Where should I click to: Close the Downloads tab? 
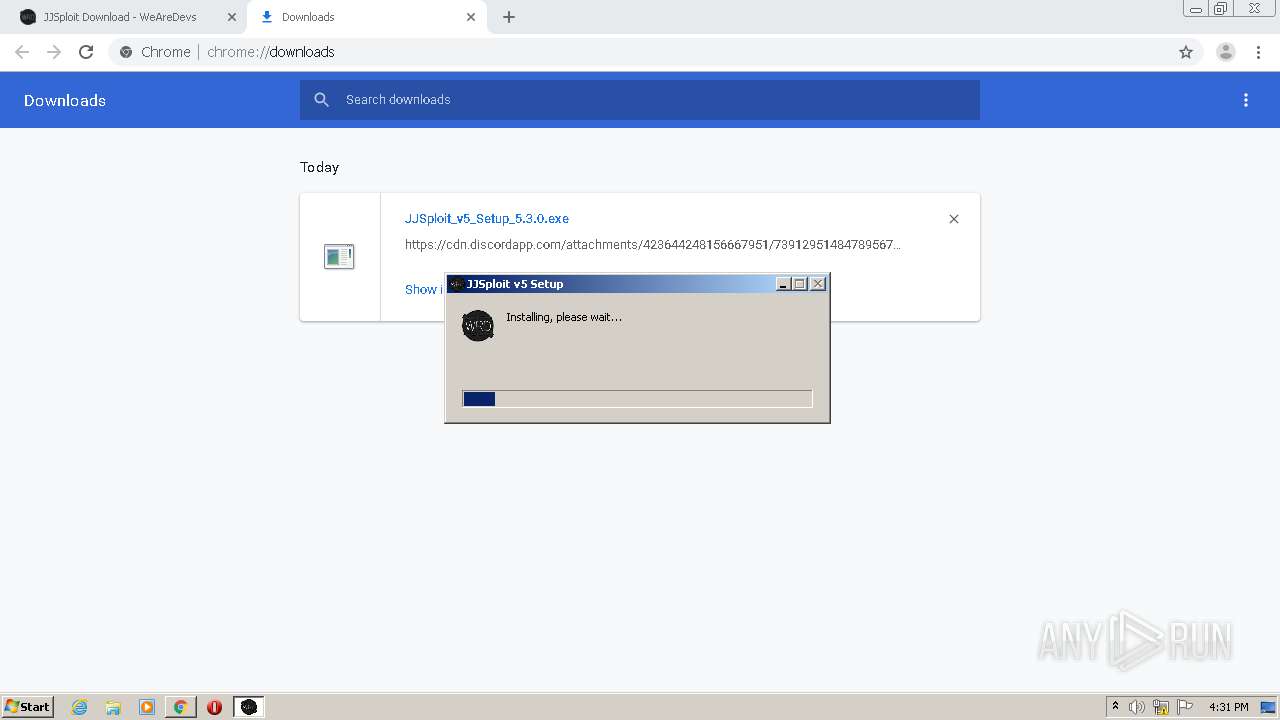click(471, 17)
